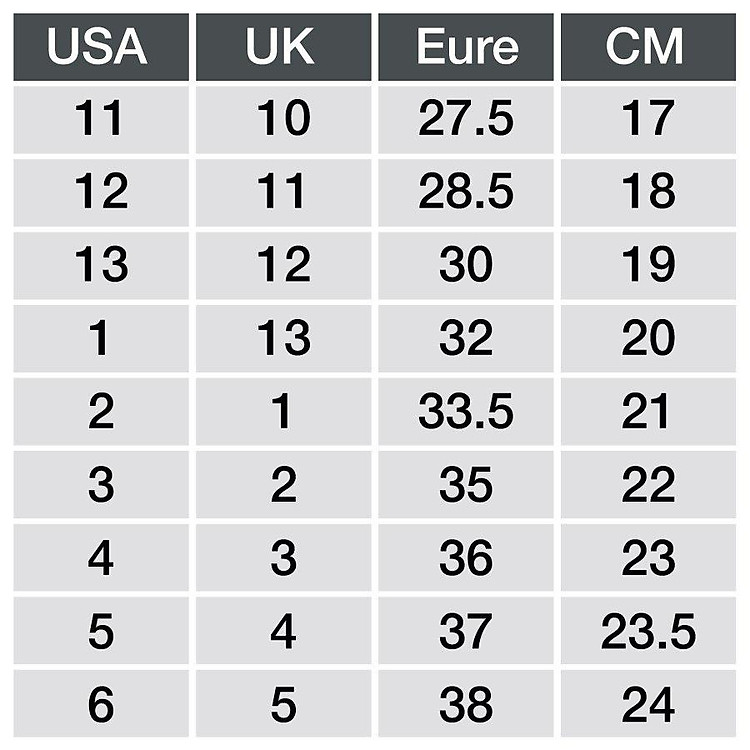Click the Eure column header
The height and width of the screenshot is (750, 750).
[466, 47]
